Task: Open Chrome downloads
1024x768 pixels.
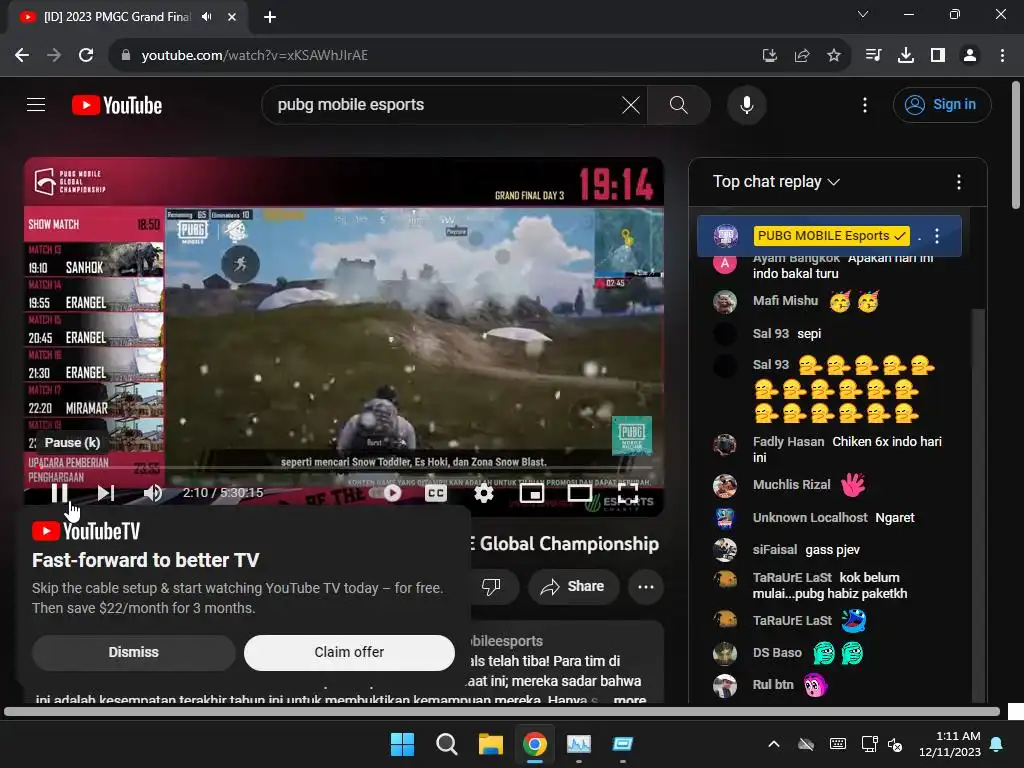Action: pyautogui.click(x=905, y=55)
